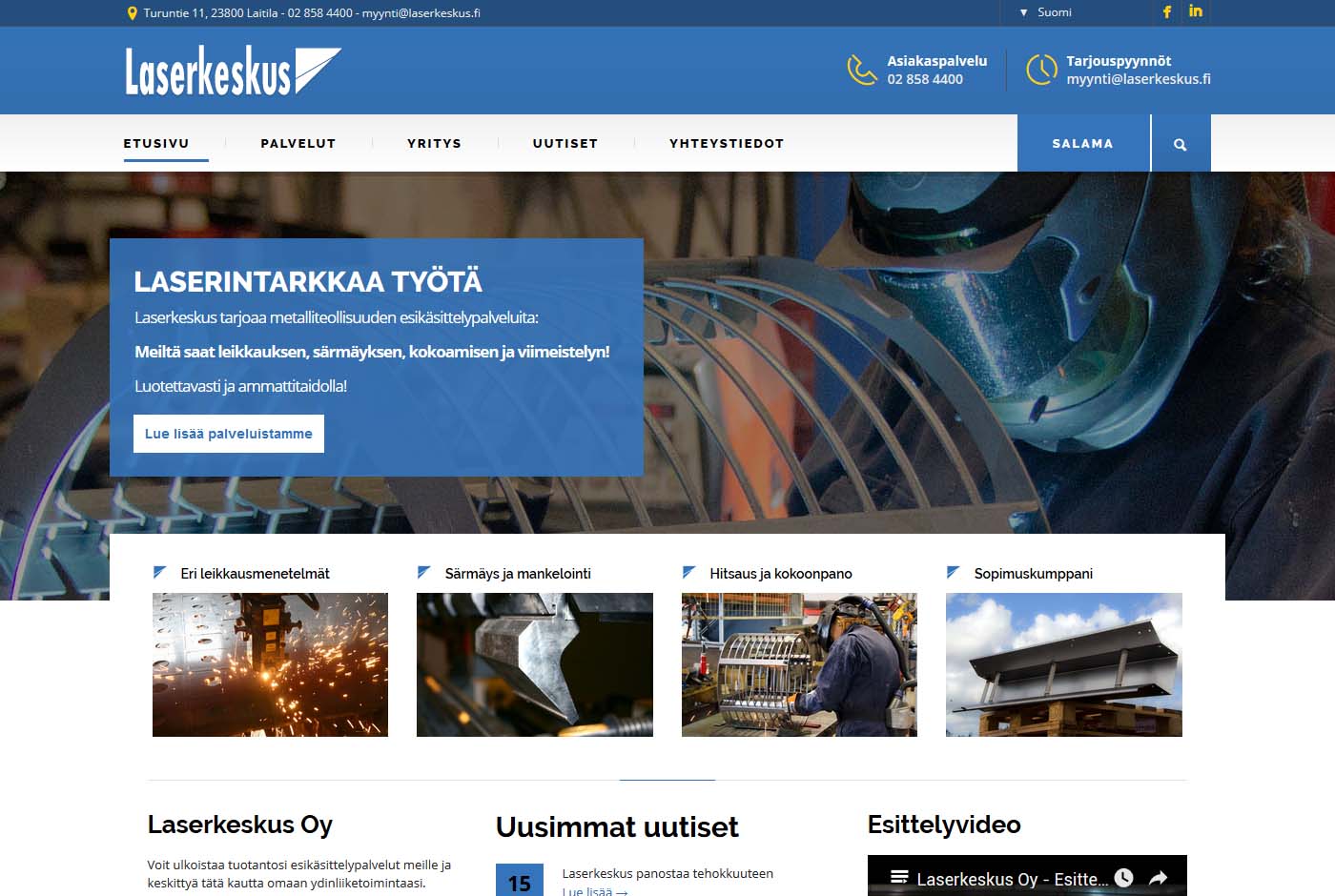Expand the Suomi language dropdown
This screenshot has height=896, width=1335.
[1046, 12]
